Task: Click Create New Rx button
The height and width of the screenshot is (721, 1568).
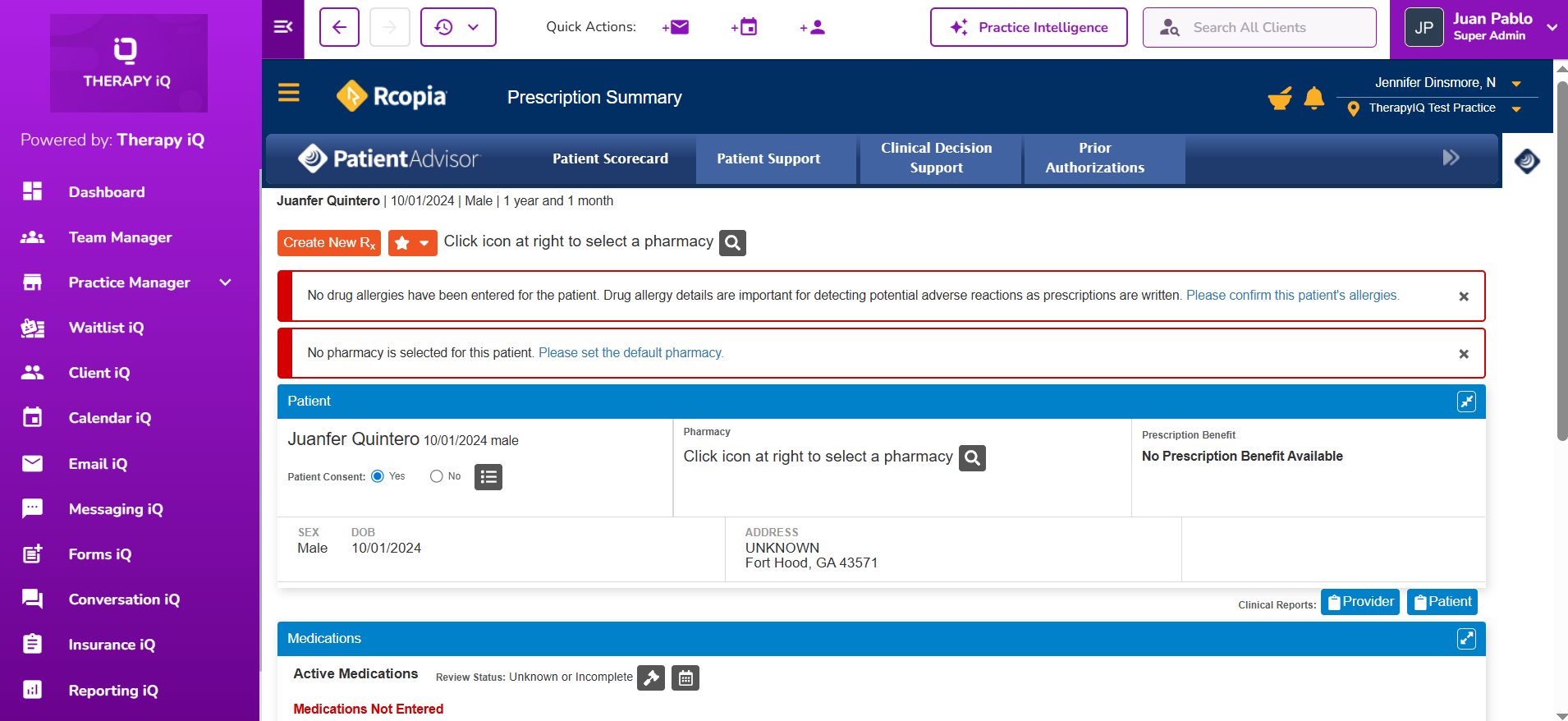Action: tap(329, 243)
